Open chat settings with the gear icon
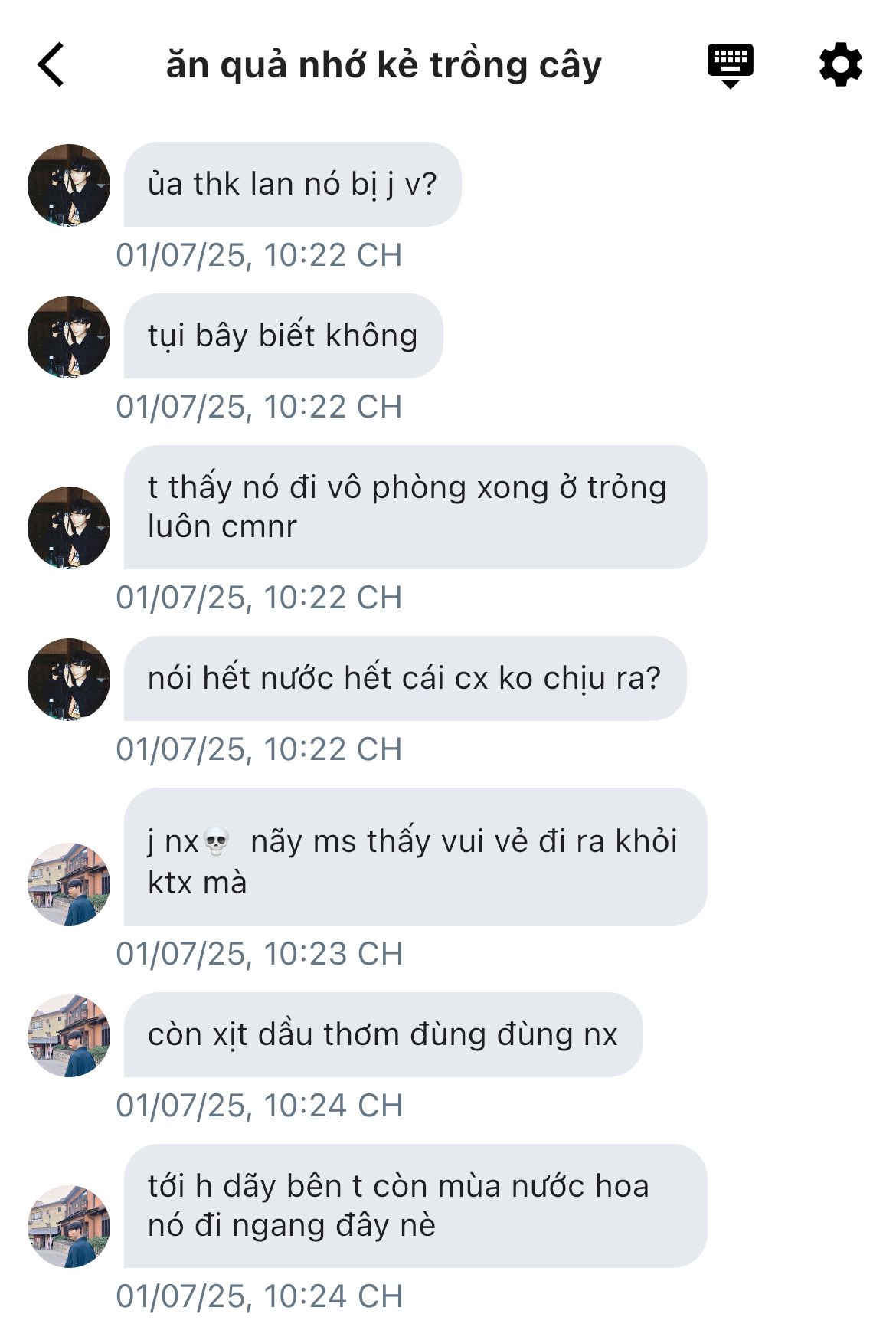 click(840, 64)
